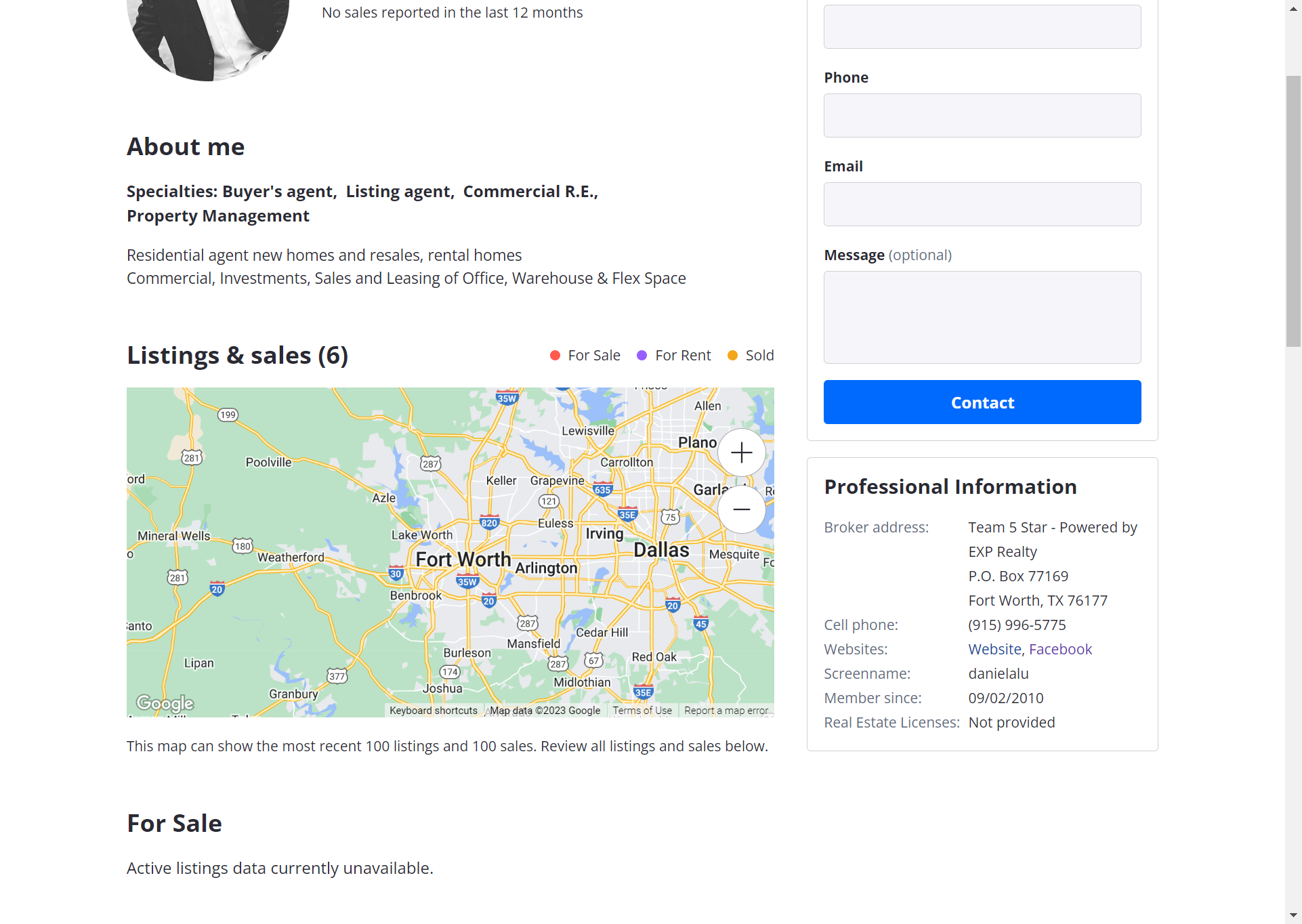Click Plano label on the map
Screen dimensions: 1302x924
click(697, 442)
